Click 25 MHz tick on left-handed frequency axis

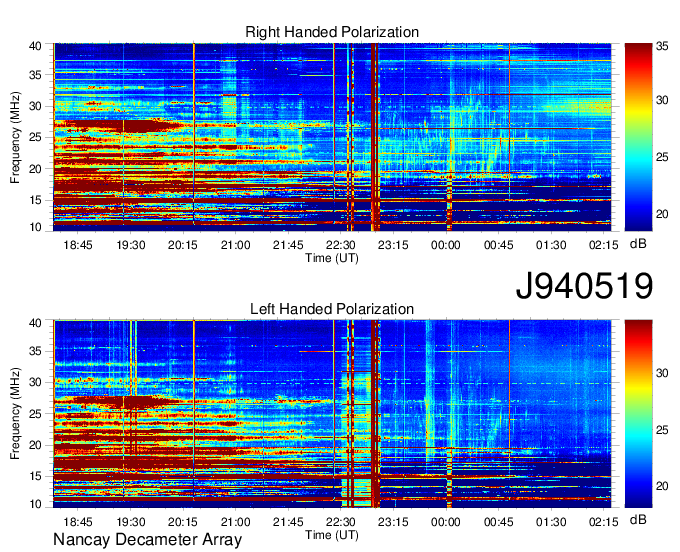pos(35,414)
